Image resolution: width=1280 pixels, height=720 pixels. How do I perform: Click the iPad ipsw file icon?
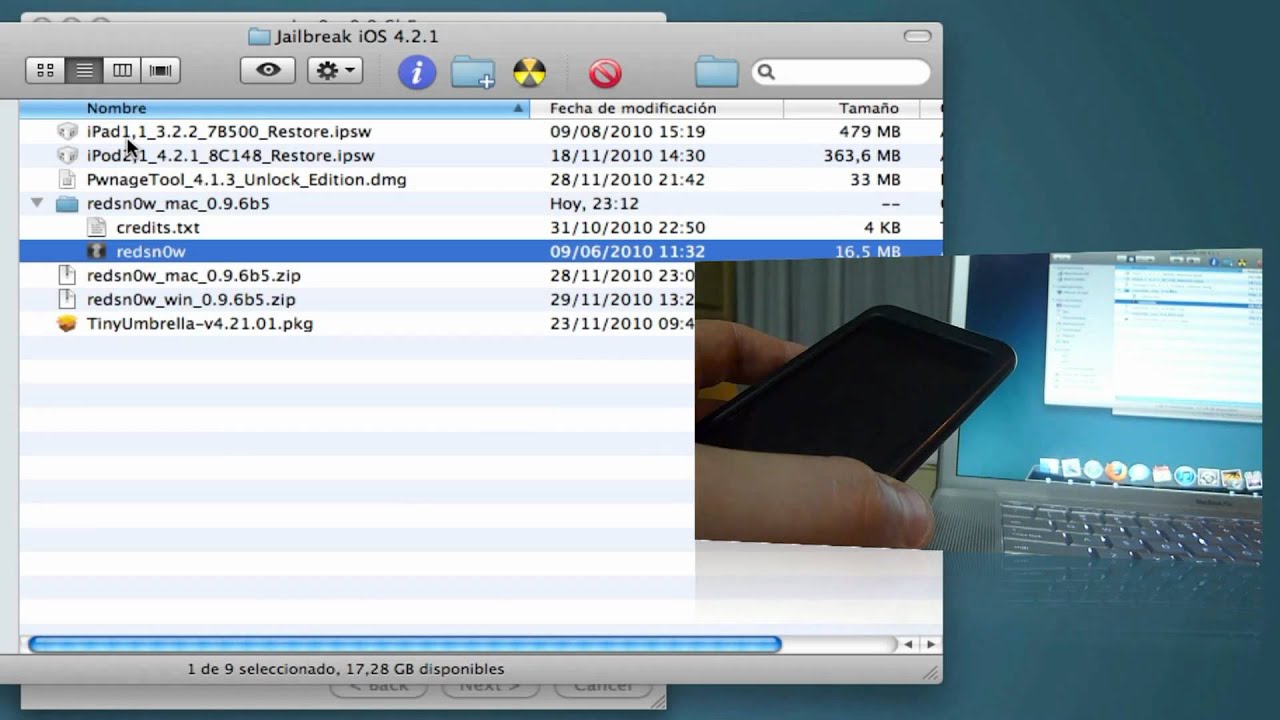point(67,131)
